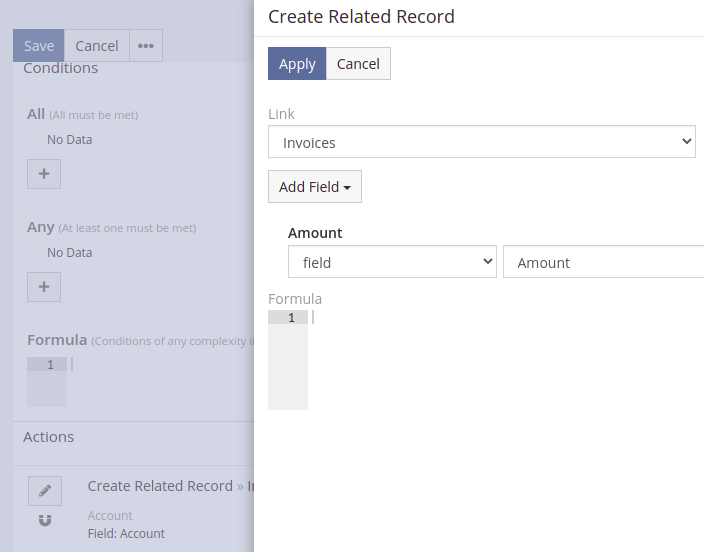This screenshot has height=552, width=704.
Task: Click the Amount value selector box
Action: (x=602, y=262)
